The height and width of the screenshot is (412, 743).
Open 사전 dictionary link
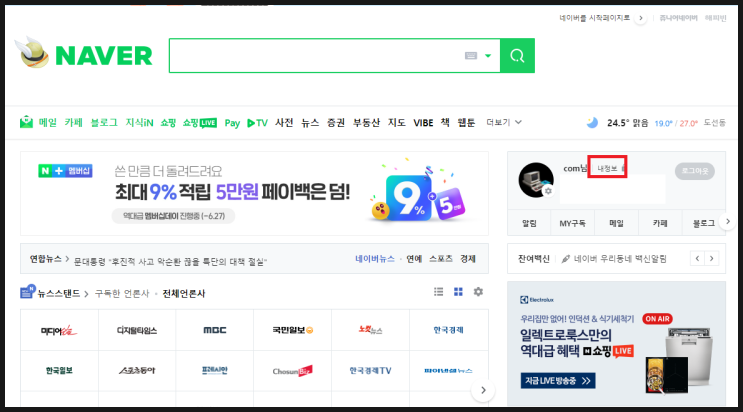(x=284, y=123)
